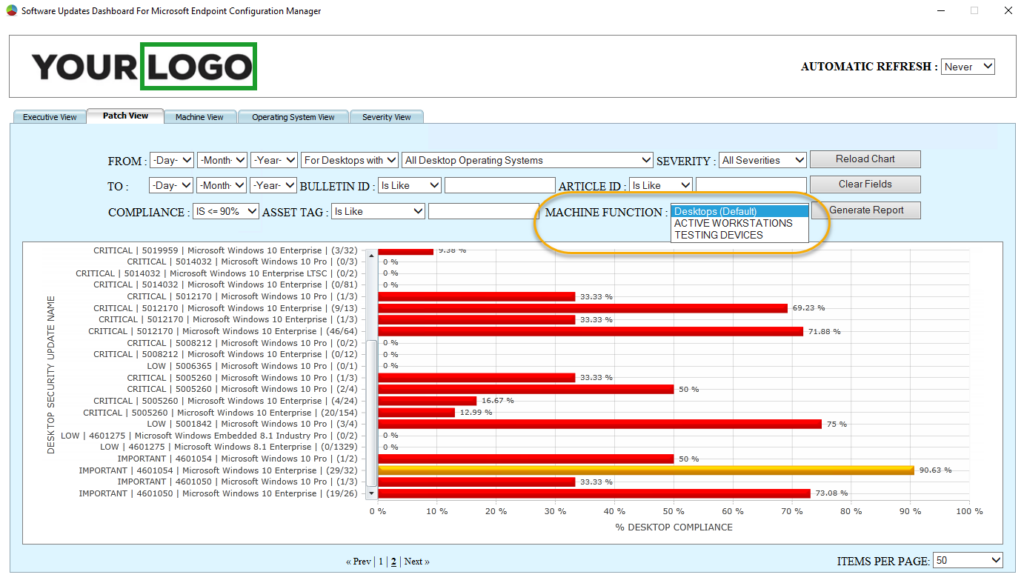
Task: Click the Clear Fields button
Action: [x=864, y=183]
